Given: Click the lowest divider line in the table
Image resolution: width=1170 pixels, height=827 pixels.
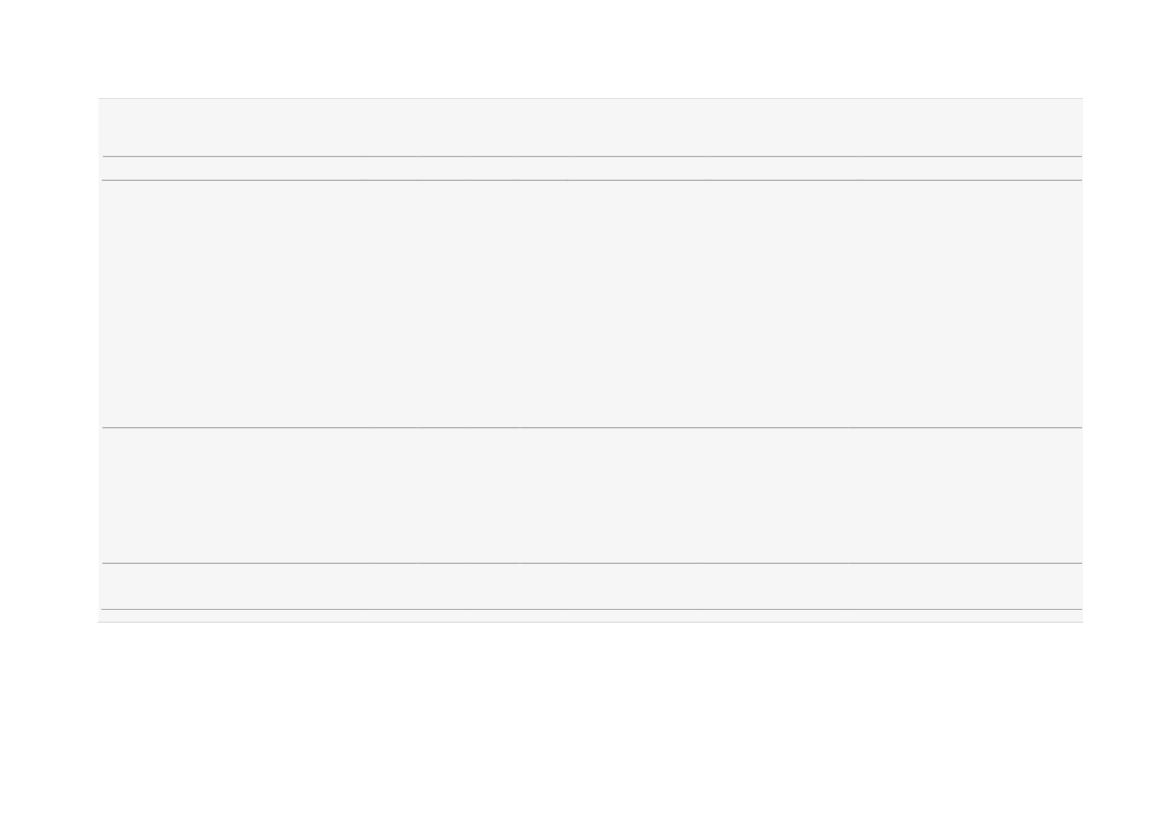Looking at the screenshot, I should pos(592,610).
